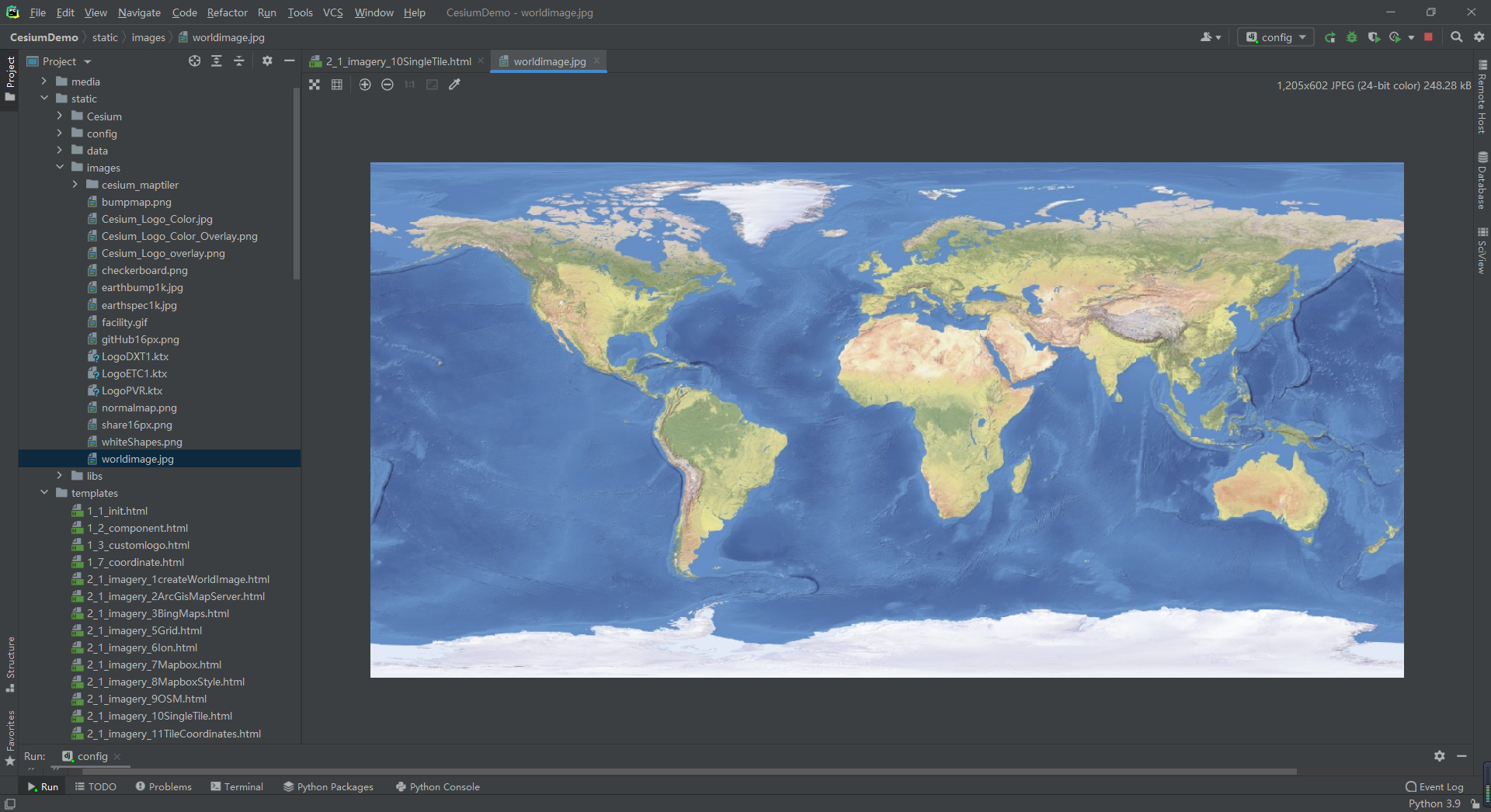Open user account icon menu
The image size is (1491, 812).
click(1210, 37)
